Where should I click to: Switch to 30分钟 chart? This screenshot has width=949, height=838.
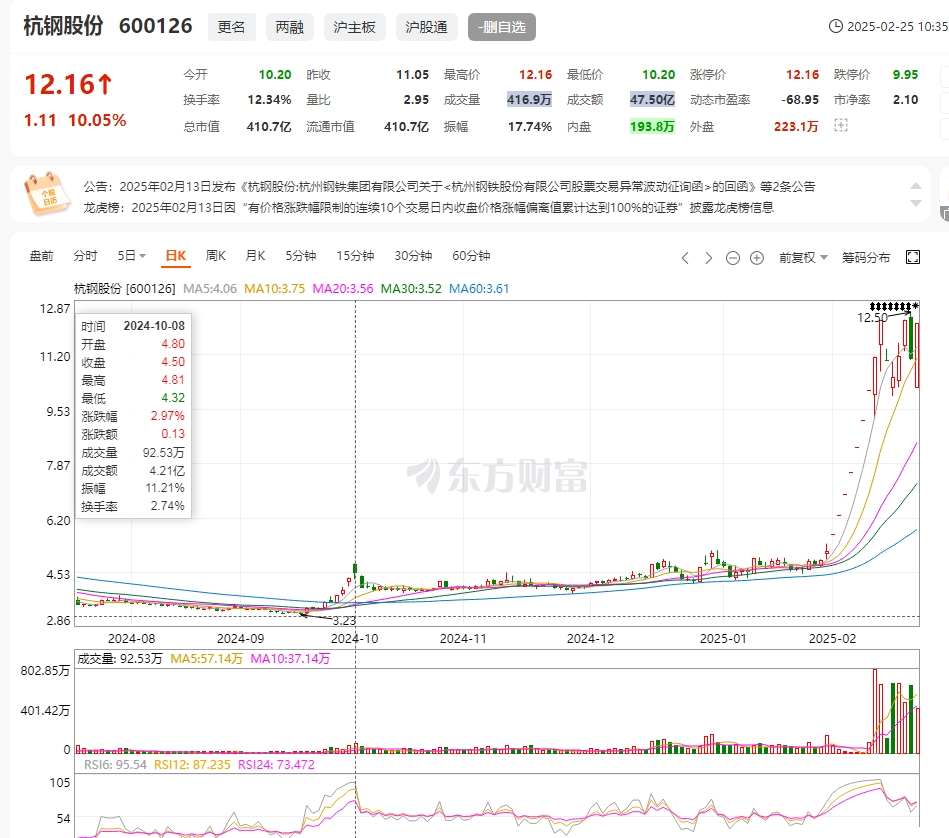[413, 256]
